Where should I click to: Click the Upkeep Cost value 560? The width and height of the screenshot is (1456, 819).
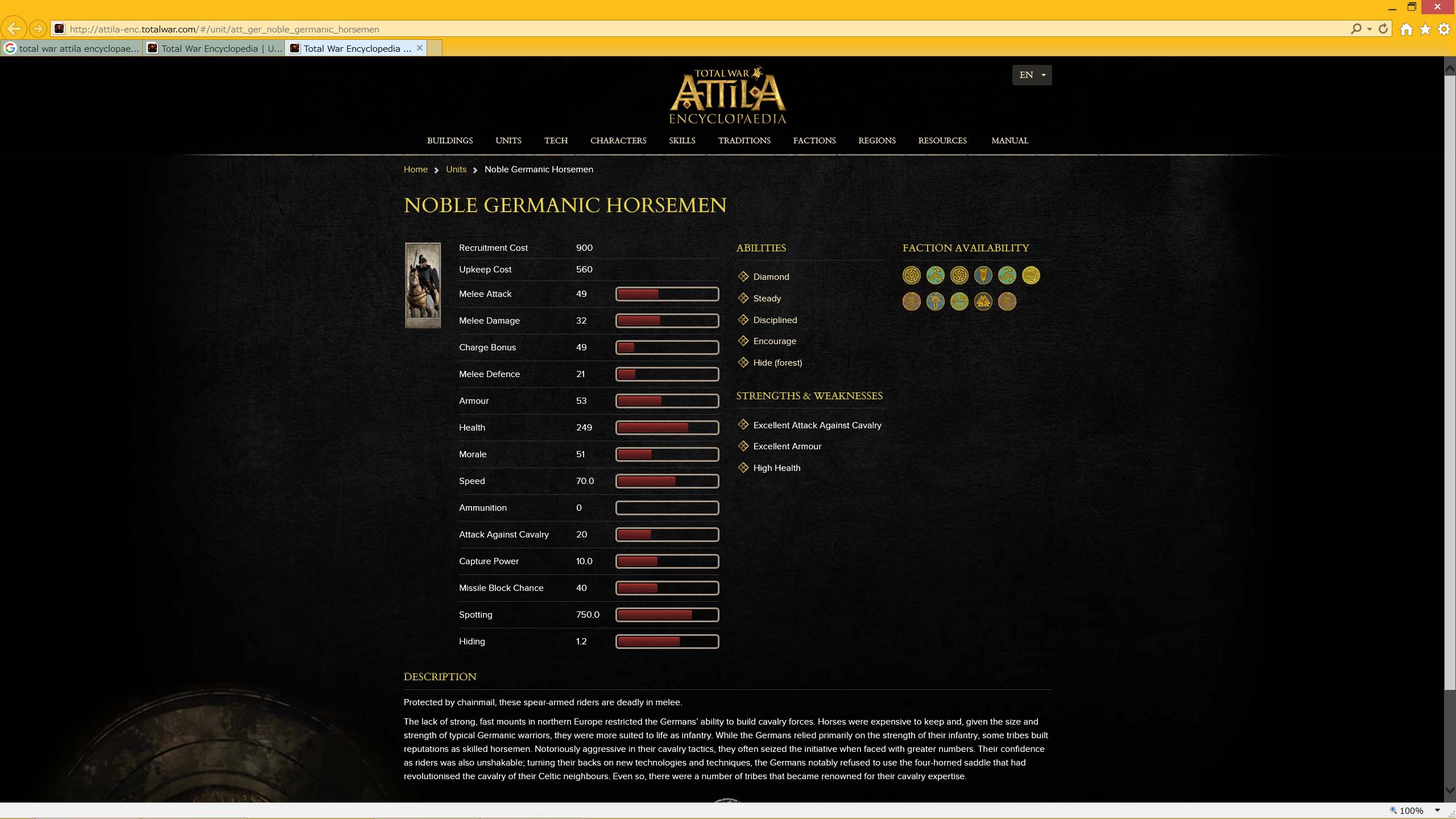click(x=584, y=270)
